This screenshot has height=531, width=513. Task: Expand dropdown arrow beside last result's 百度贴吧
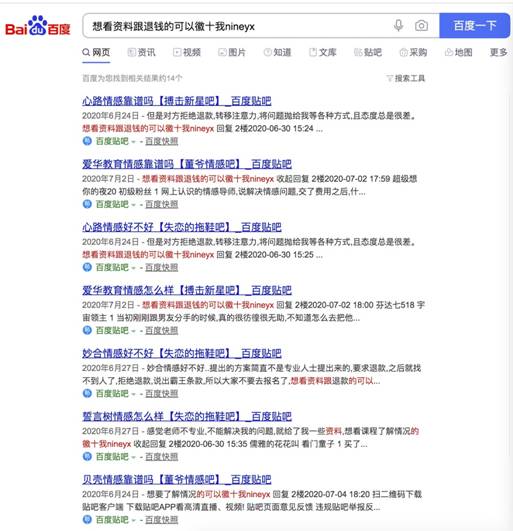click(133, 520)
